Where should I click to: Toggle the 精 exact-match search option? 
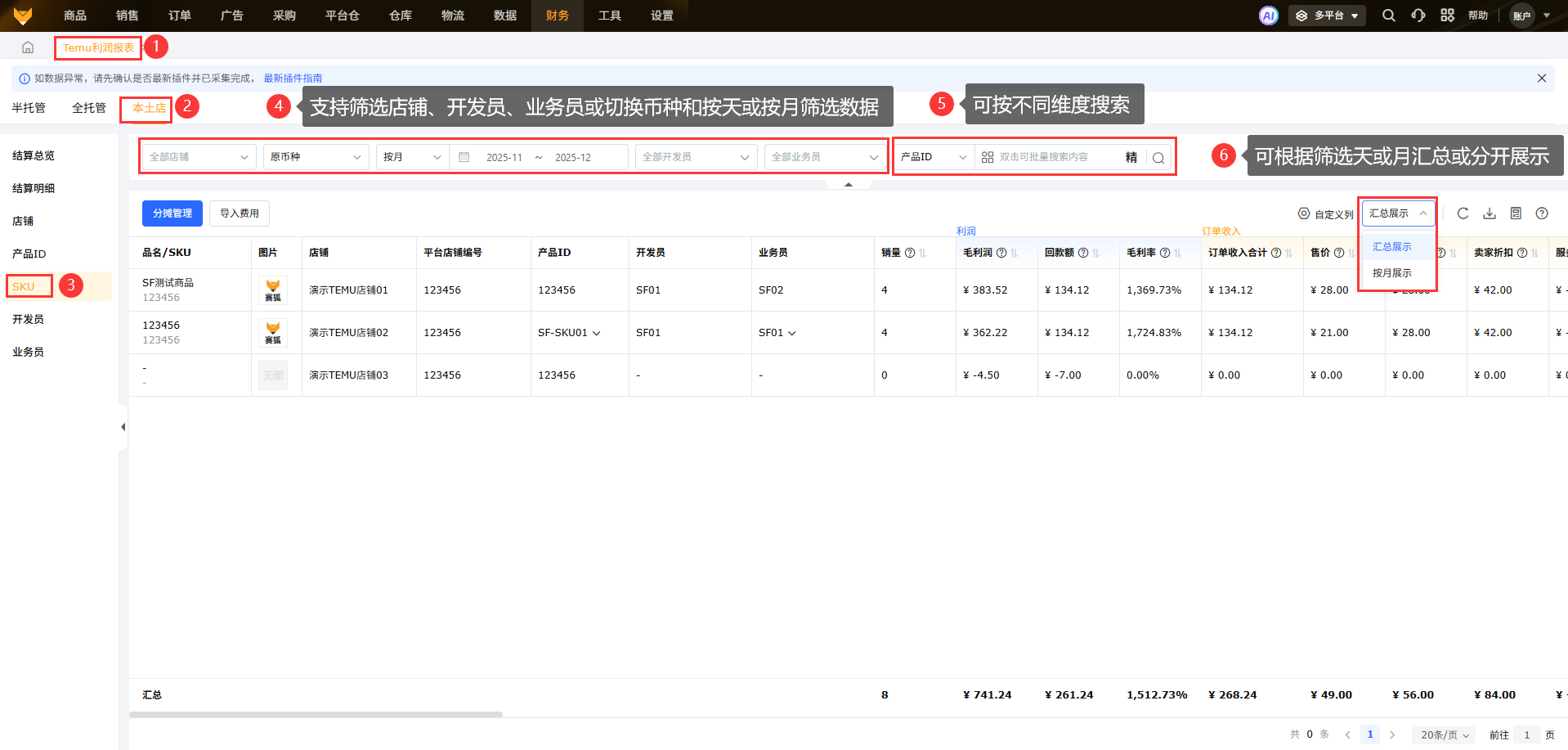[x=1131, y=158]
